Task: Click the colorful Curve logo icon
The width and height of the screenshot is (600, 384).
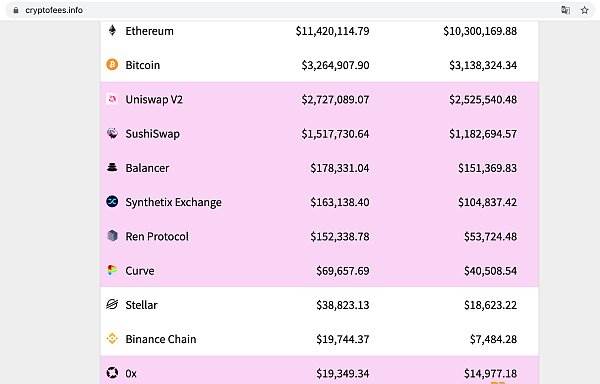Action: 112,270
